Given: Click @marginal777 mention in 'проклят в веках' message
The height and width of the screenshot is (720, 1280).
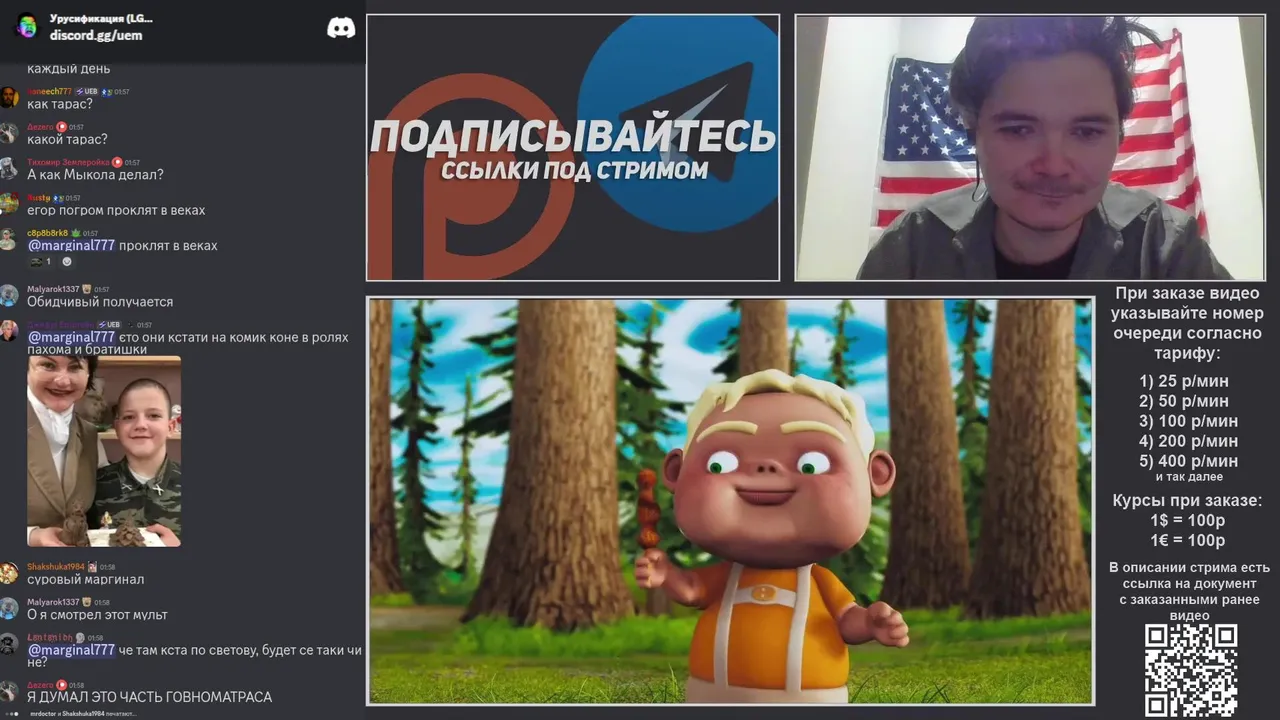Looking at the screenshot, I should coord(71,245).
